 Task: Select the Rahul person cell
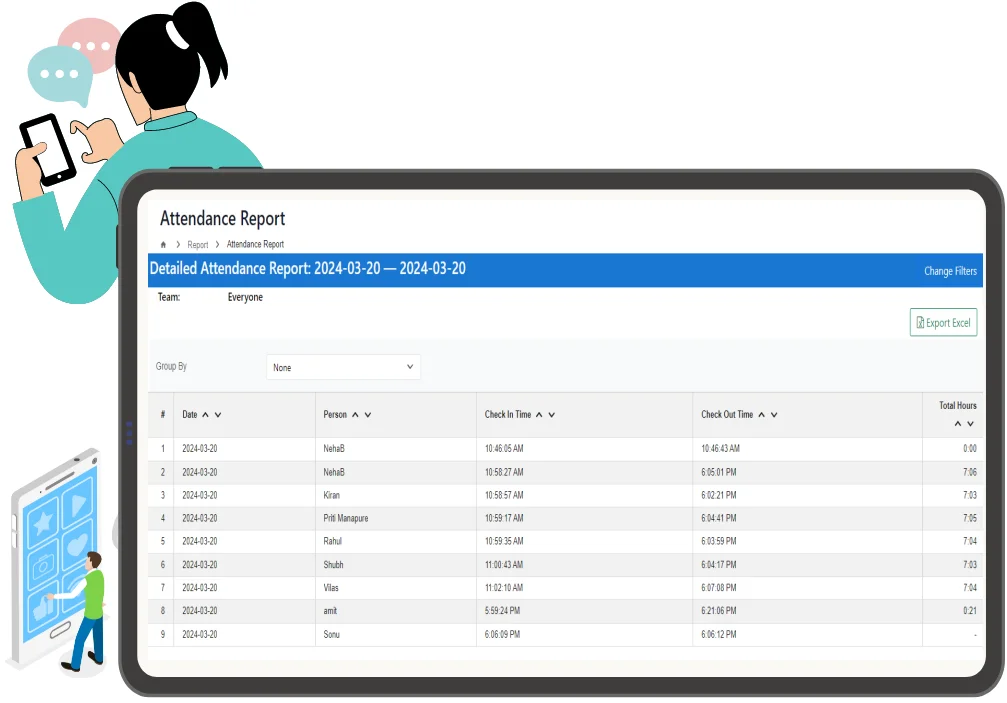pyautogui.click(x=333, y=541)
